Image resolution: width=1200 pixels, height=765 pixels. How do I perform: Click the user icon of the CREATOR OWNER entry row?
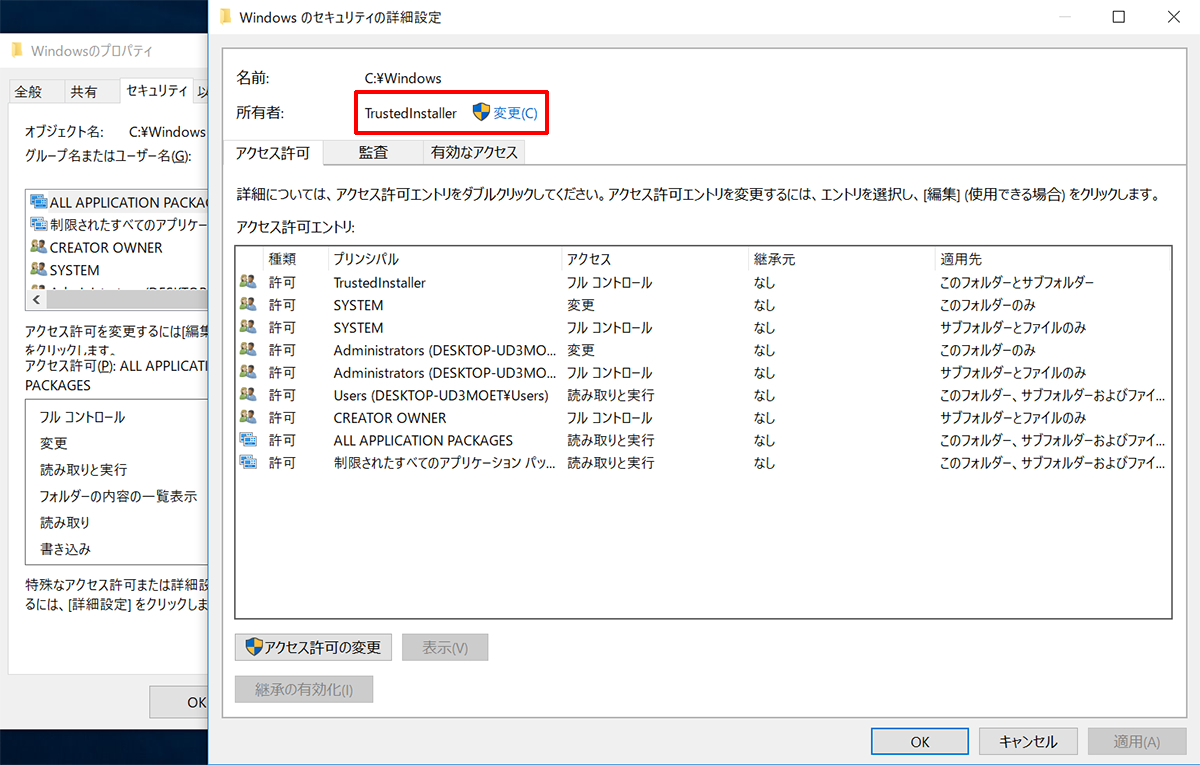248,417
